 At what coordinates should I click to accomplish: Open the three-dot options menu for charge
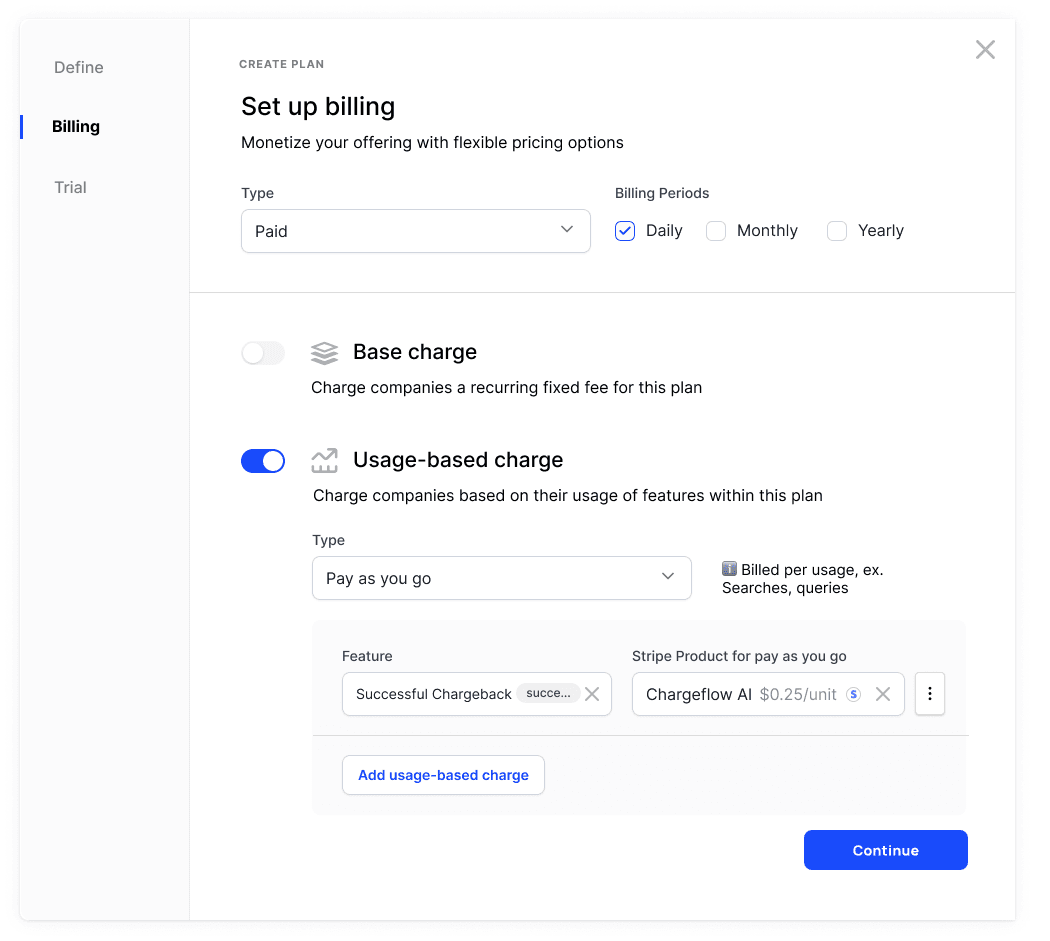[x=930, y=694]
